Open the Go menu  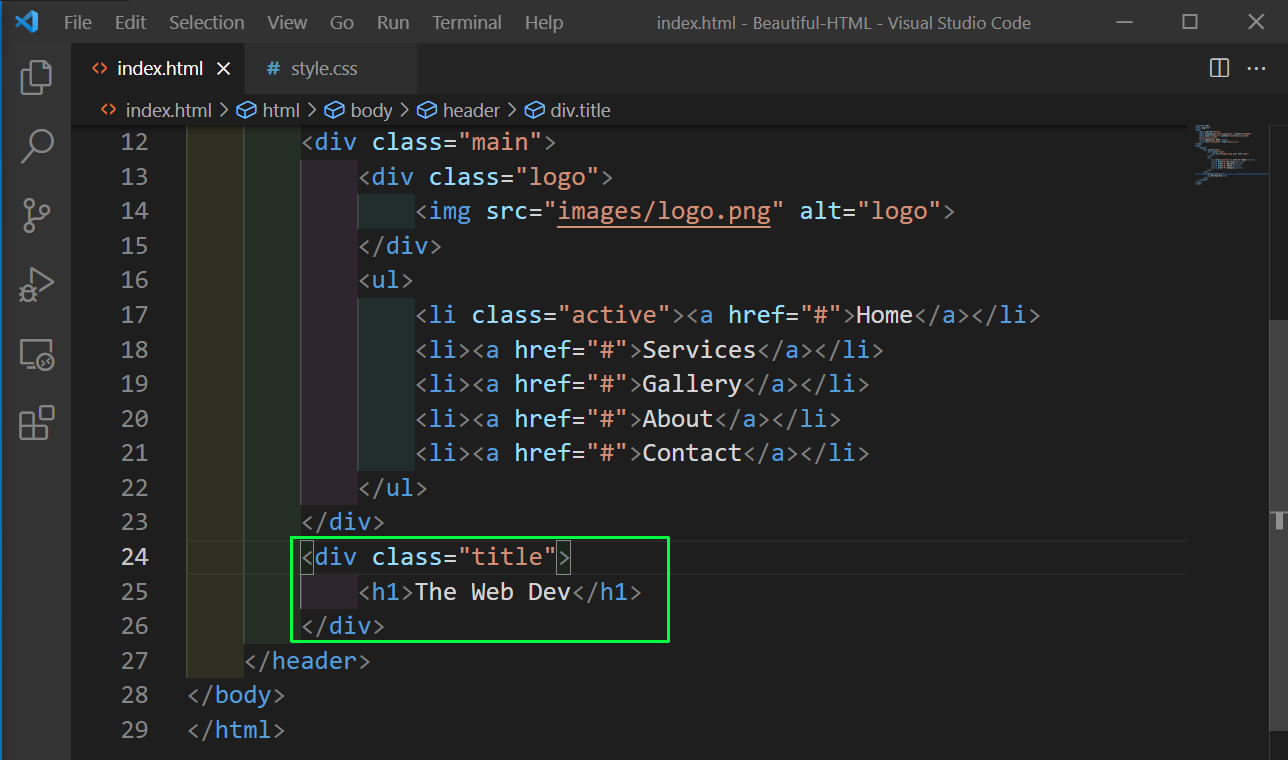(342, 22)
